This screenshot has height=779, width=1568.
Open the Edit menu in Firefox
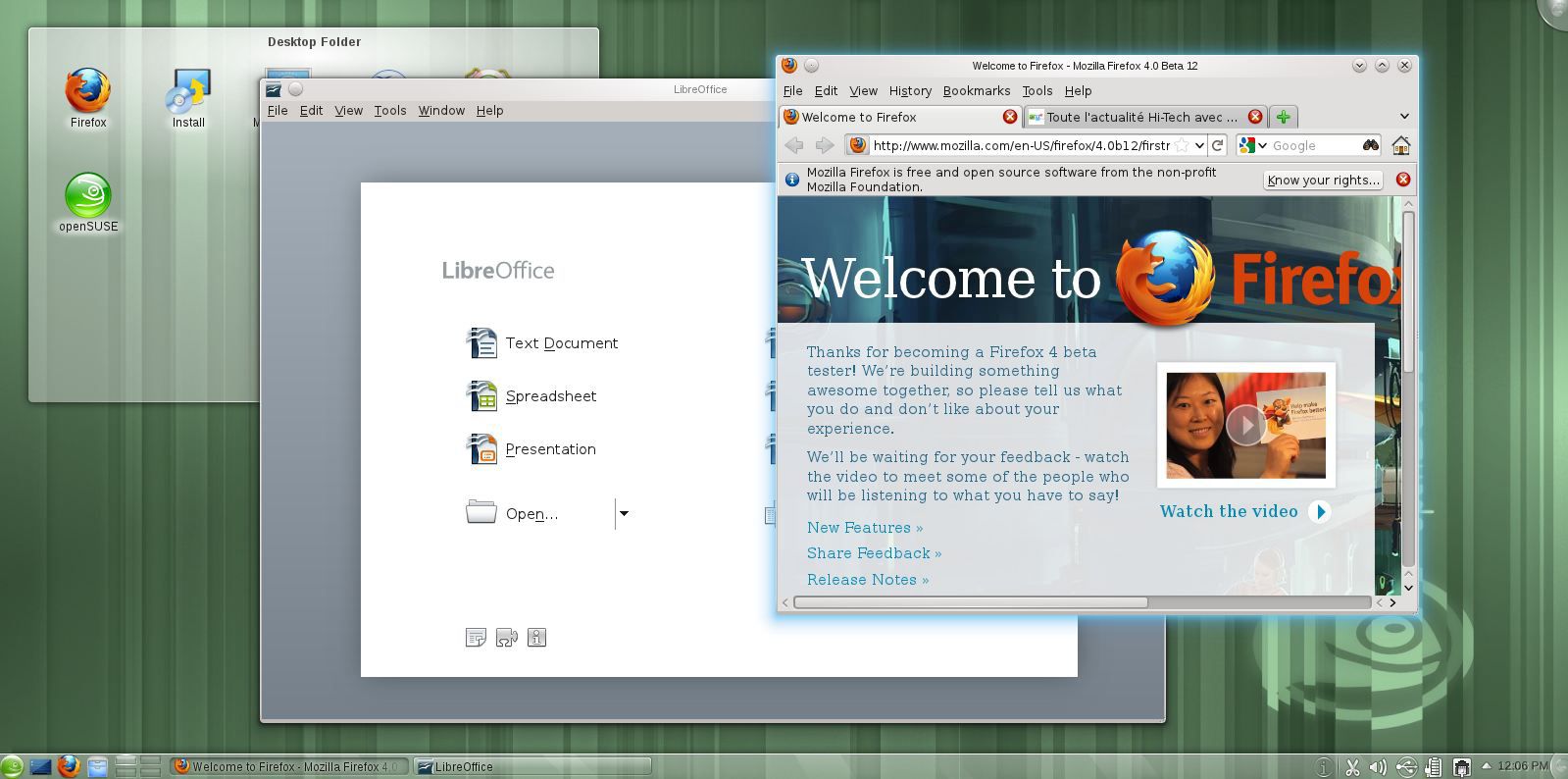(x=826, y=91)
